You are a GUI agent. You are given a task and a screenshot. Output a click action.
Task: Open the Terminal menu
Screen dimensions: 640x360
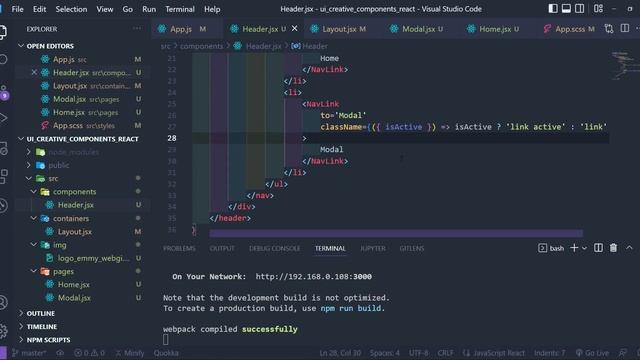(180, 9)
